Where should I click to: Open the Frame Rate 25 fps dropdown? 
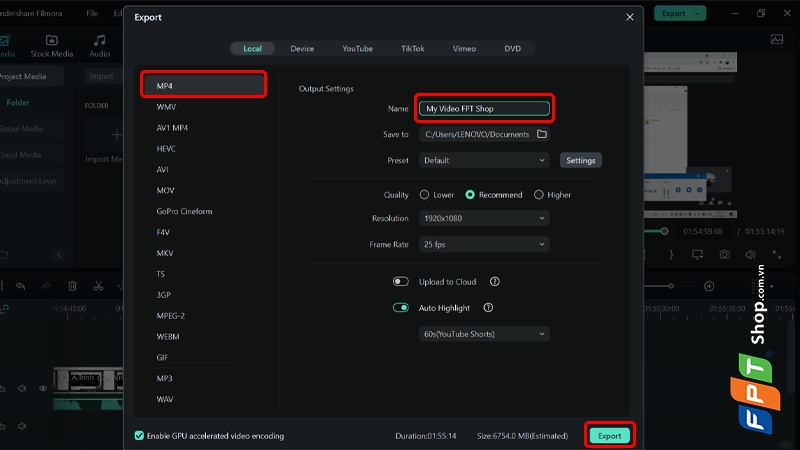[484, 244]
